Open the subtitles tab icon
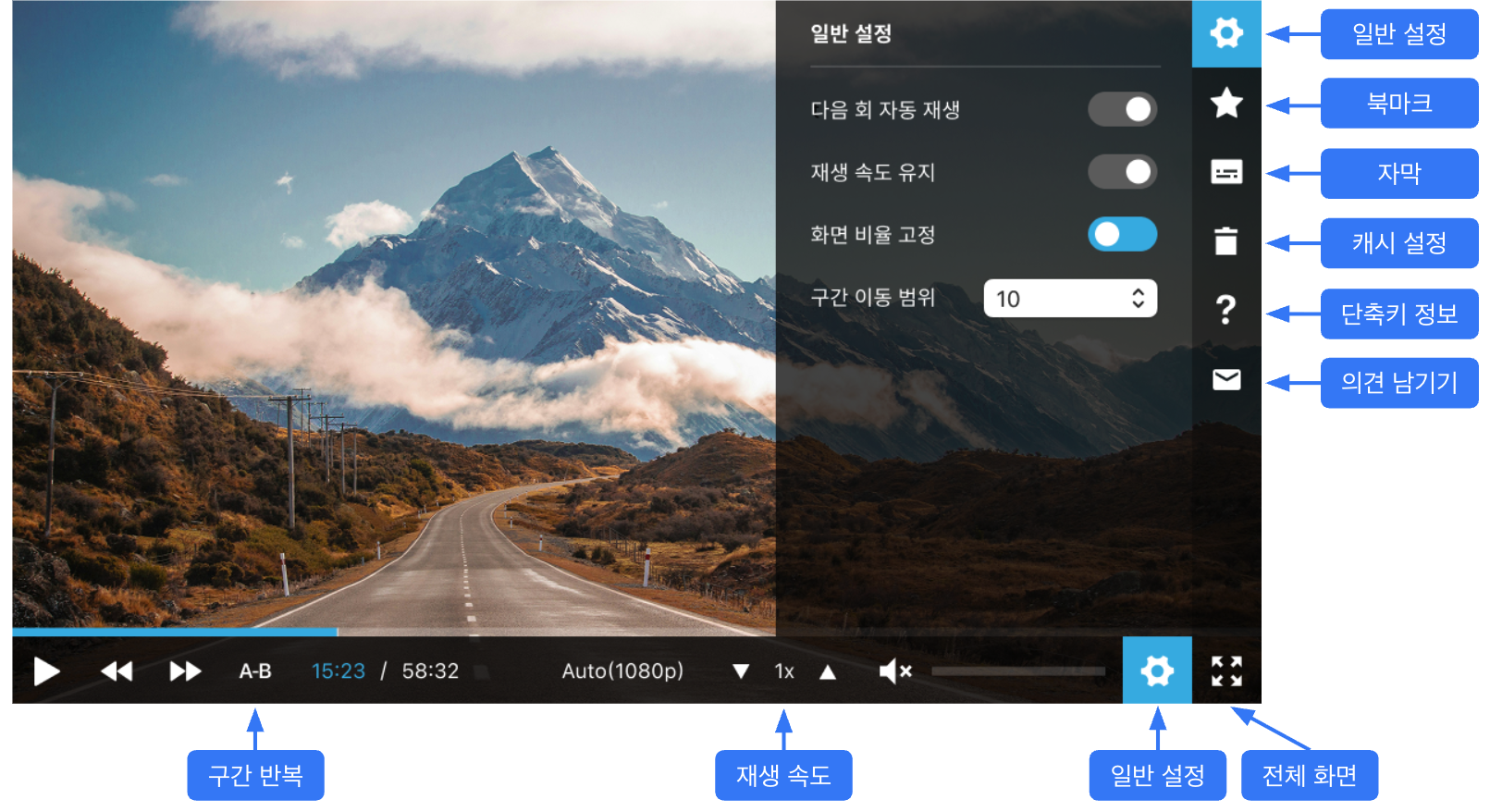1490x812 pixels. (x=1226, y=172)
